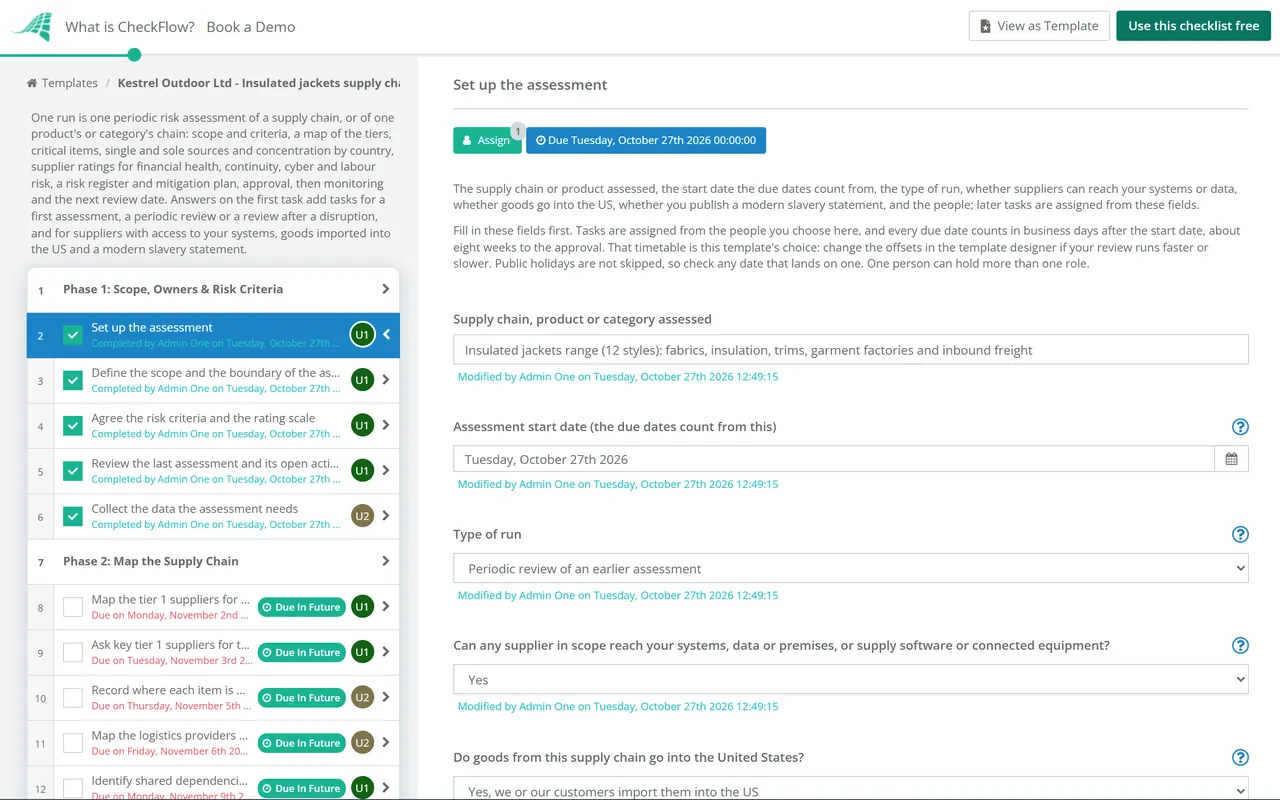Screen dimensions: 1280x800
Task: Click Due In Future badge on task 9
Action: pyautogui.click(x=301, y=652)
